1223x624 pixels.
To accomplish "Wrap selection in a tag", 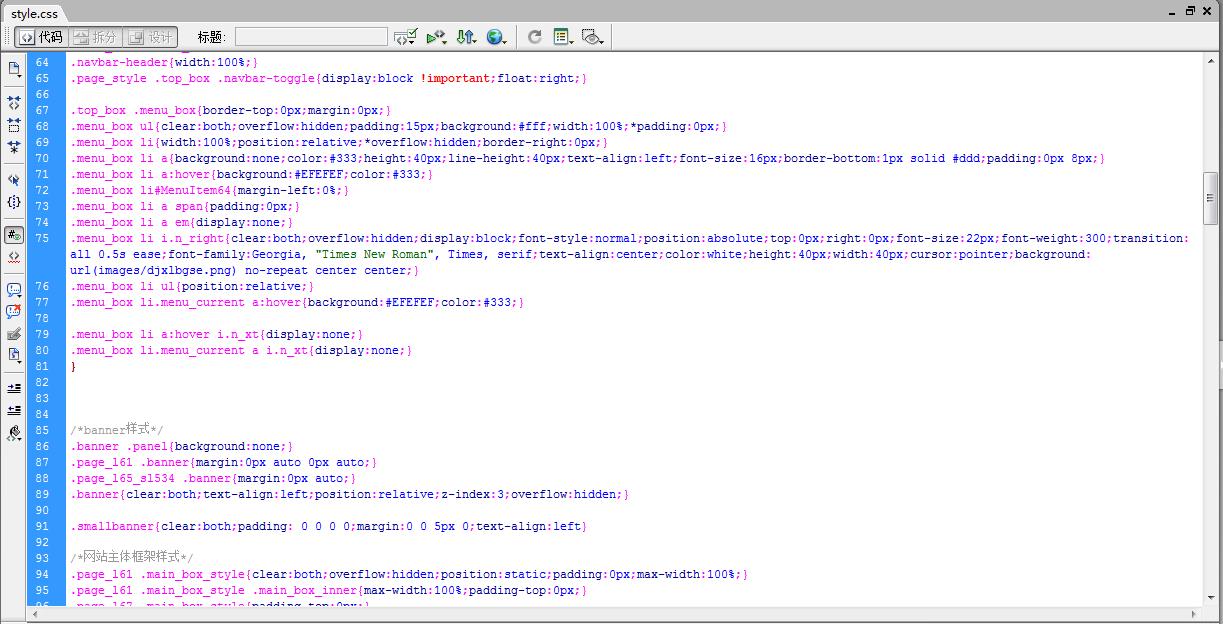I will [x=14, y=334].
